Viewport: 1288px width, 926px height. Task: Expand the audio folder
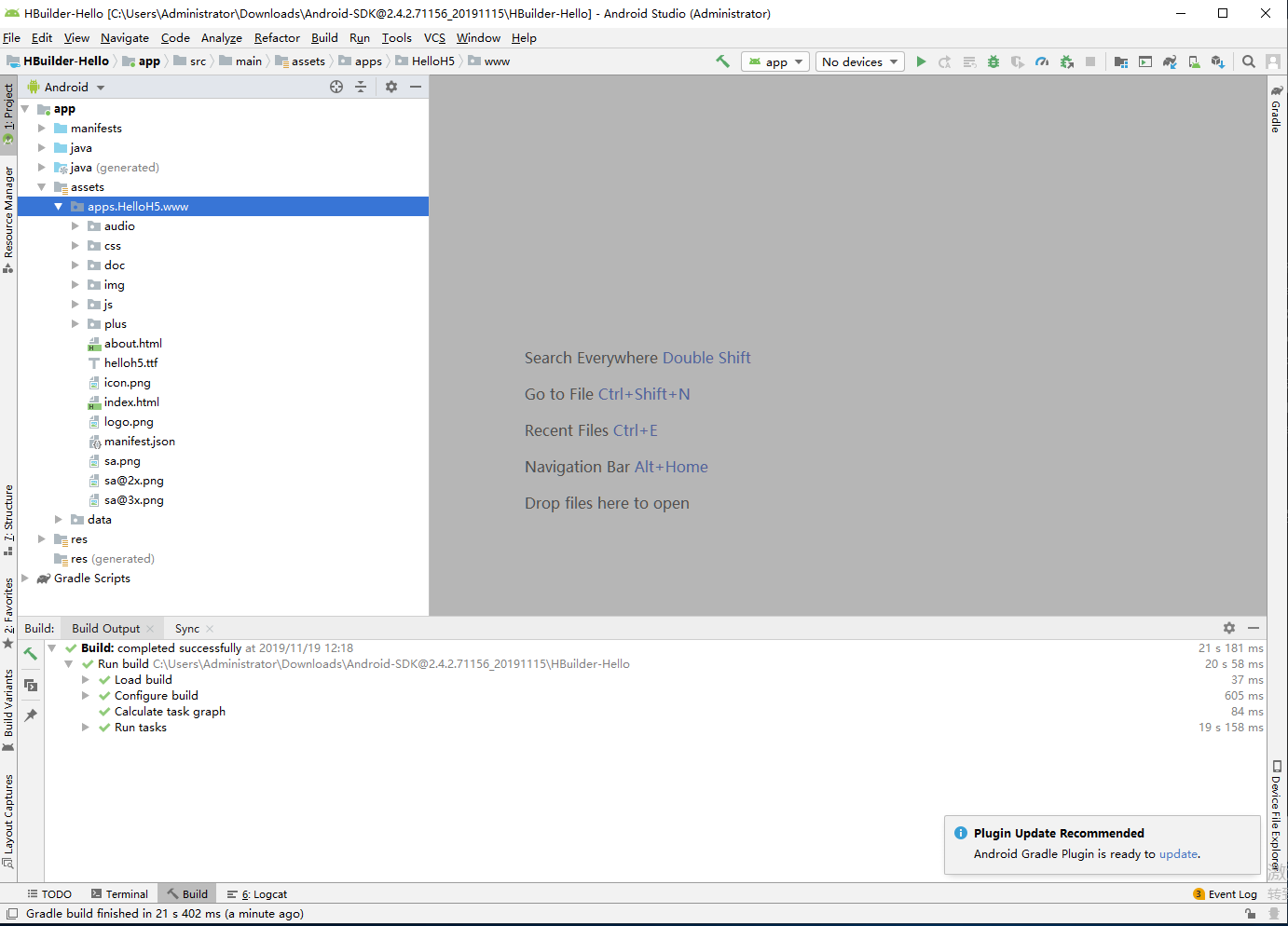[x=75, y=226]
